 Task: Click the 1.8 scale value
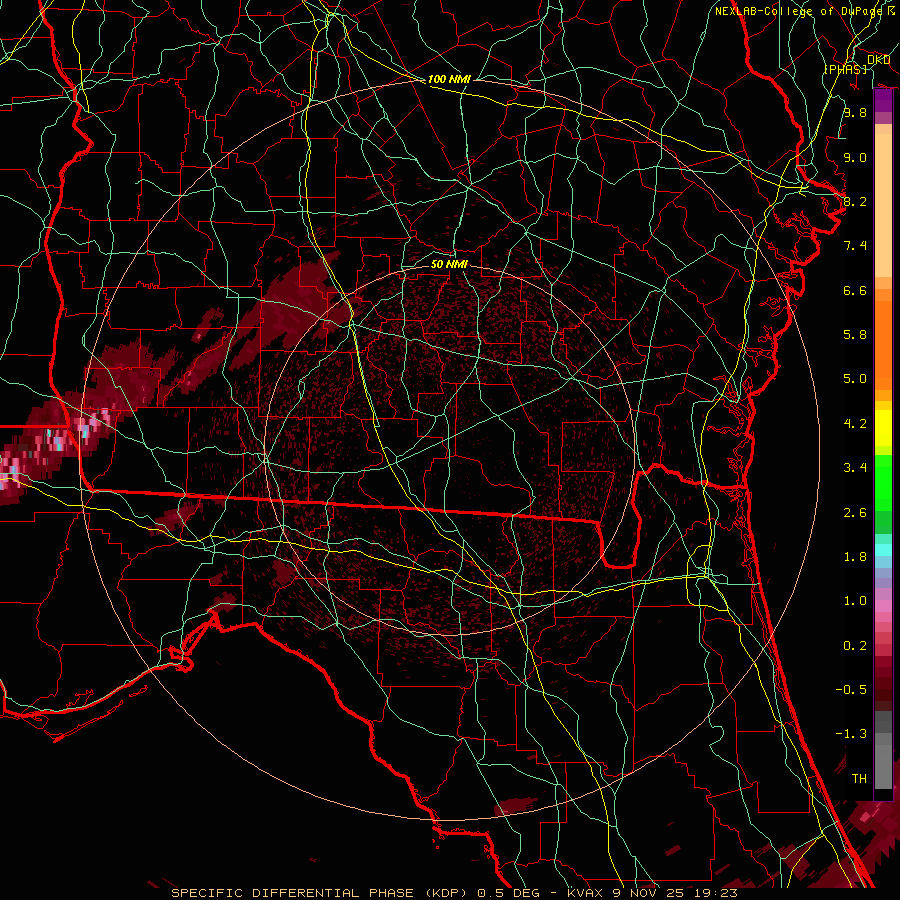855,557
